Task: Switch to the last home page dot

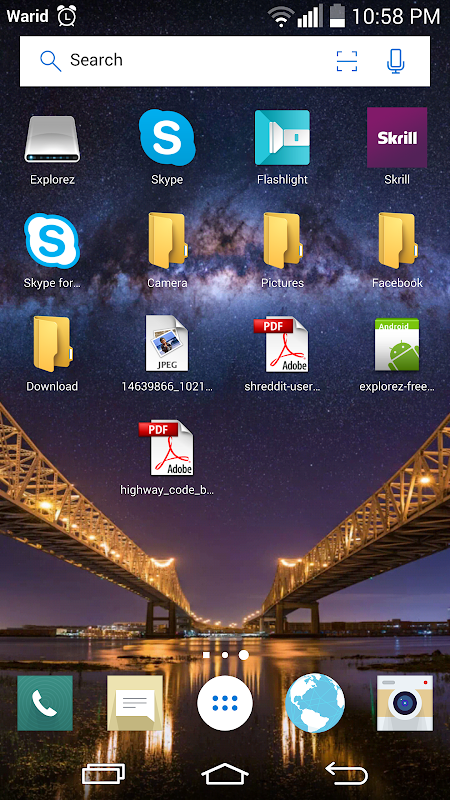Action: [x=244, y=655]
